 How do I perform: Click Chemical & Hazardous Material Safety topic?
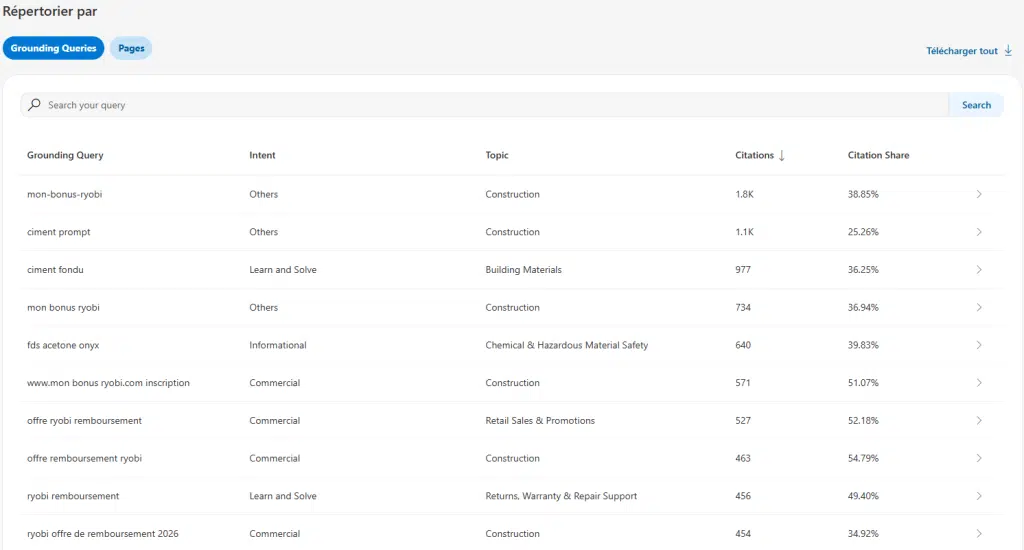coord(567,345)
